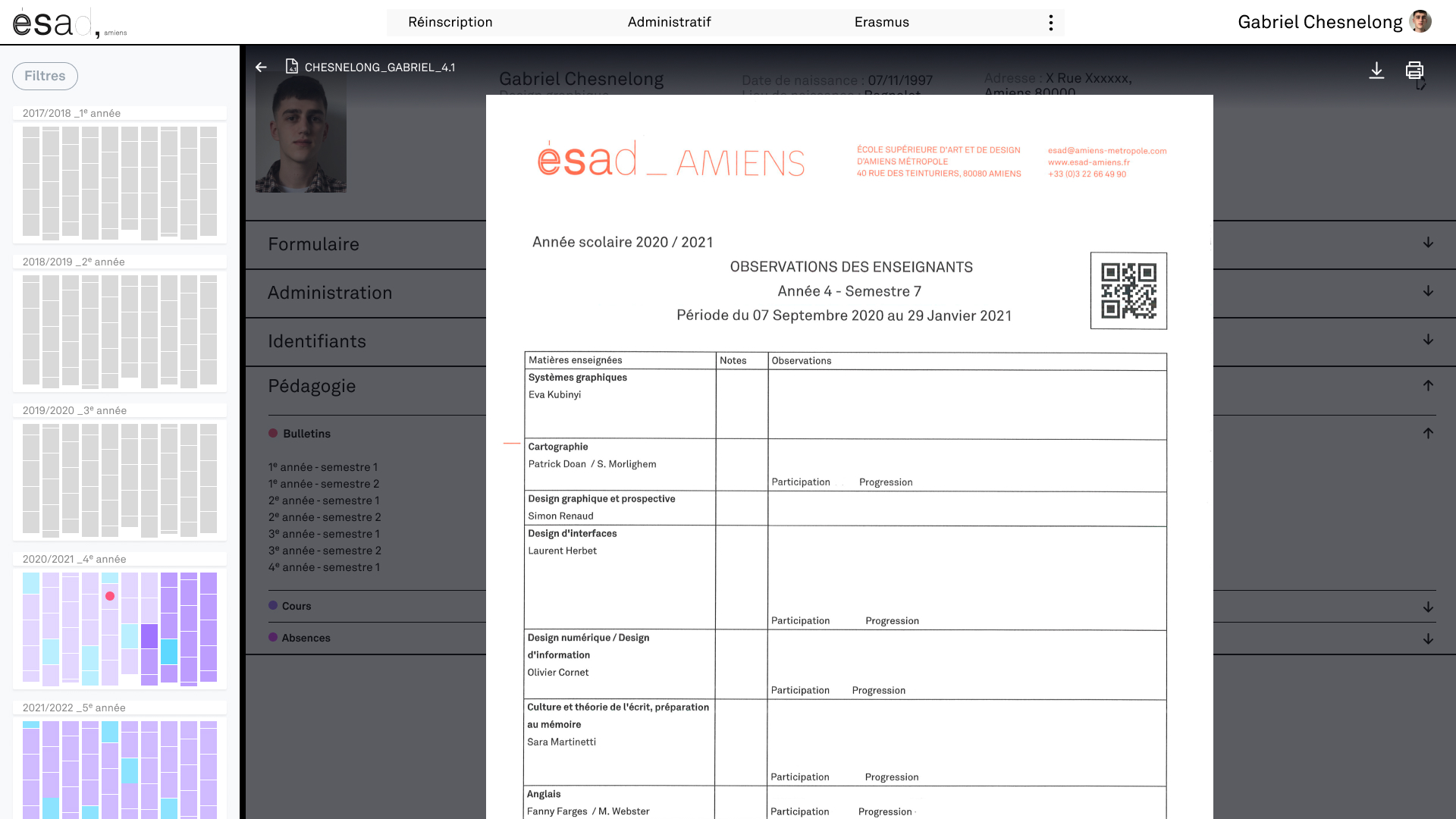Click the red dot in 2020/2021 grid
Viewport: 1456px width, 819px height.
(110, 596)
